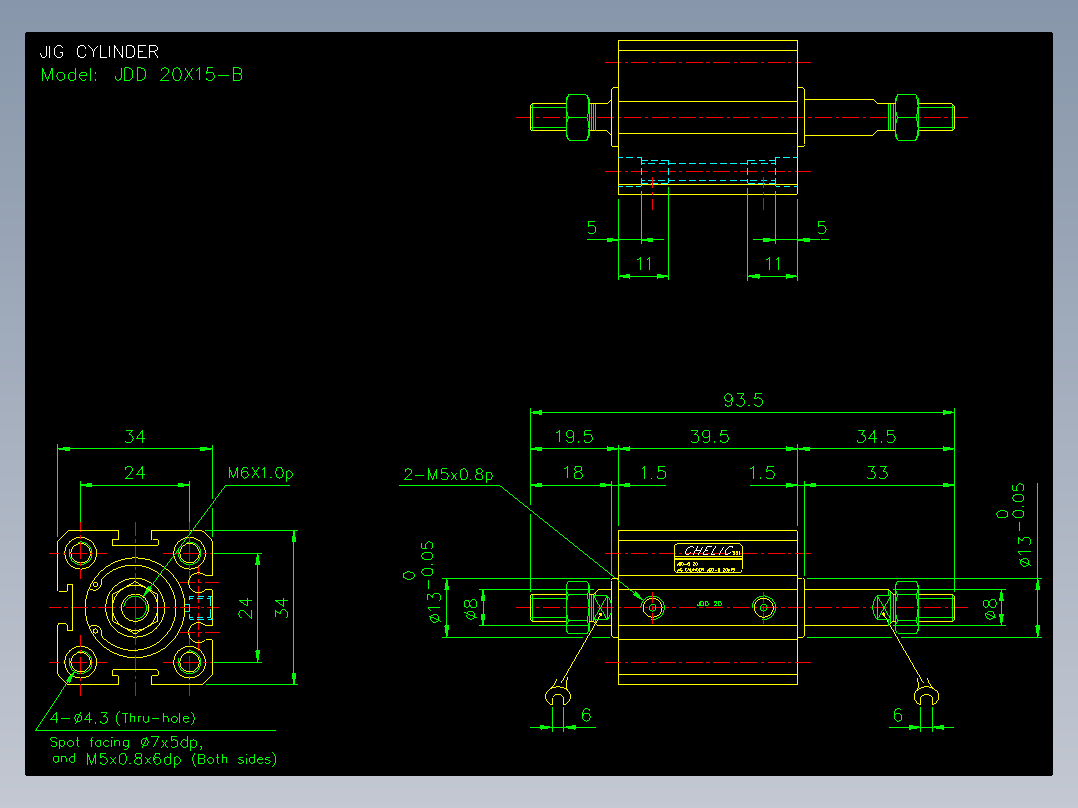Click the "Model: JDD 20X15-B" label

142,75
